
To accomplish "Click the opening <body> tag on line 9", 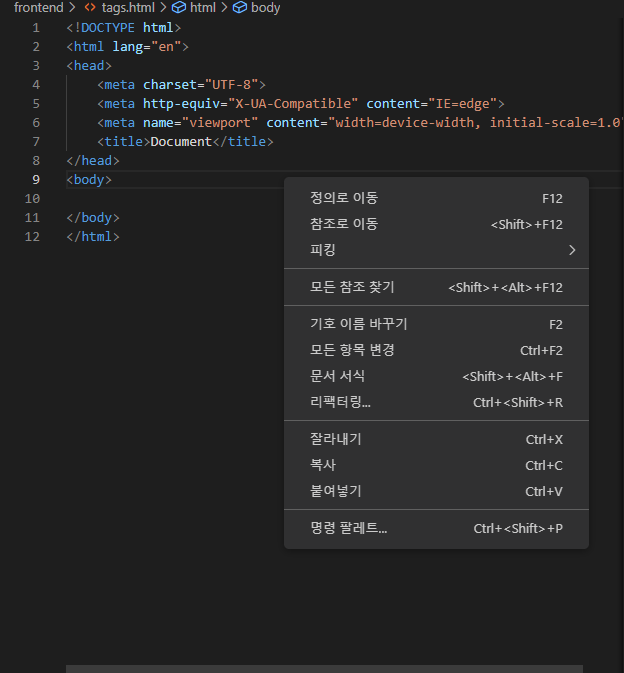I will [89, 180].
